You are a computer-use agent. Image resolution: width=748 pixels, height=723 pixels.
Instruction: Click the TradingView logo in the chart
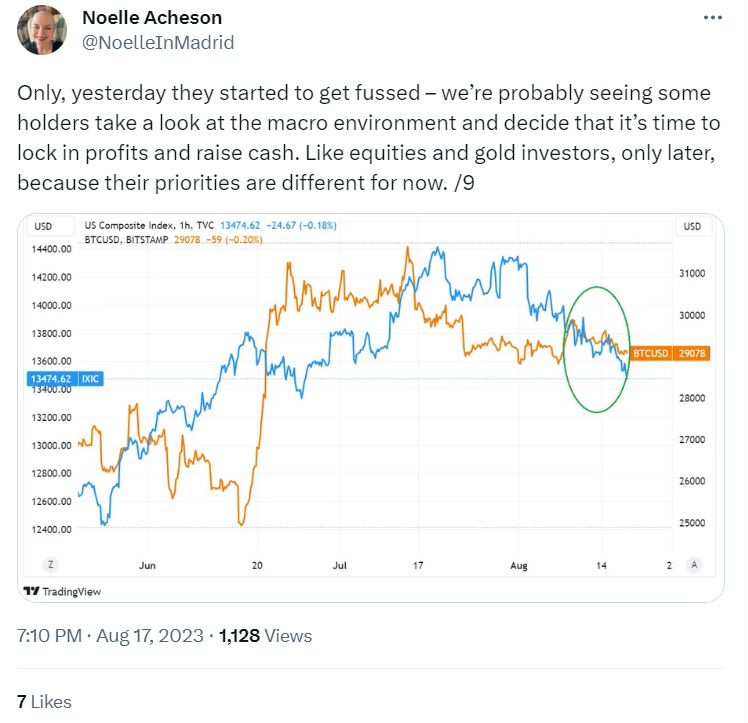[62, 591]
